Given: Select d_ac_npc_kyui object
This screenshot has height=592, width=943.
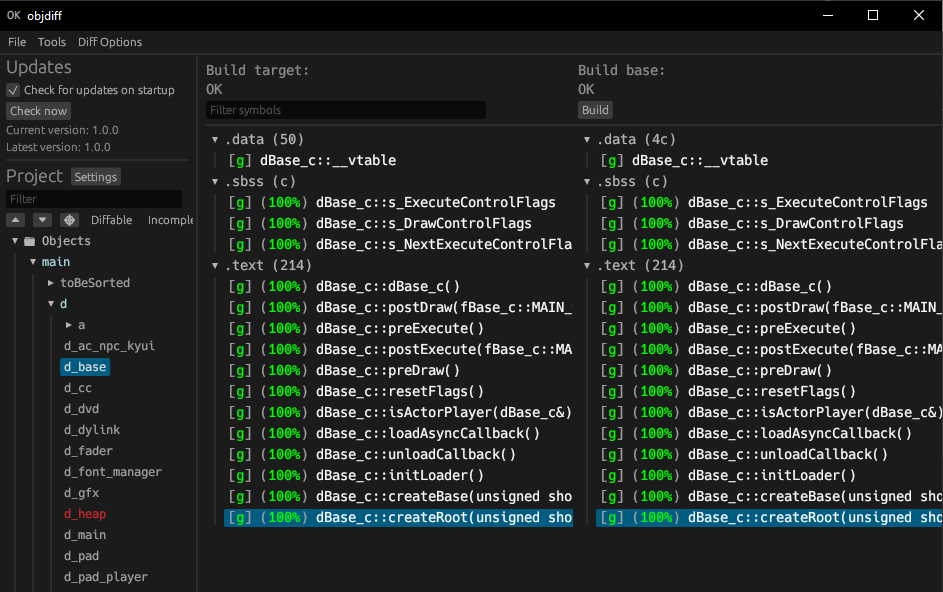Looking at the screenshot, I should (x=109, y=346).
